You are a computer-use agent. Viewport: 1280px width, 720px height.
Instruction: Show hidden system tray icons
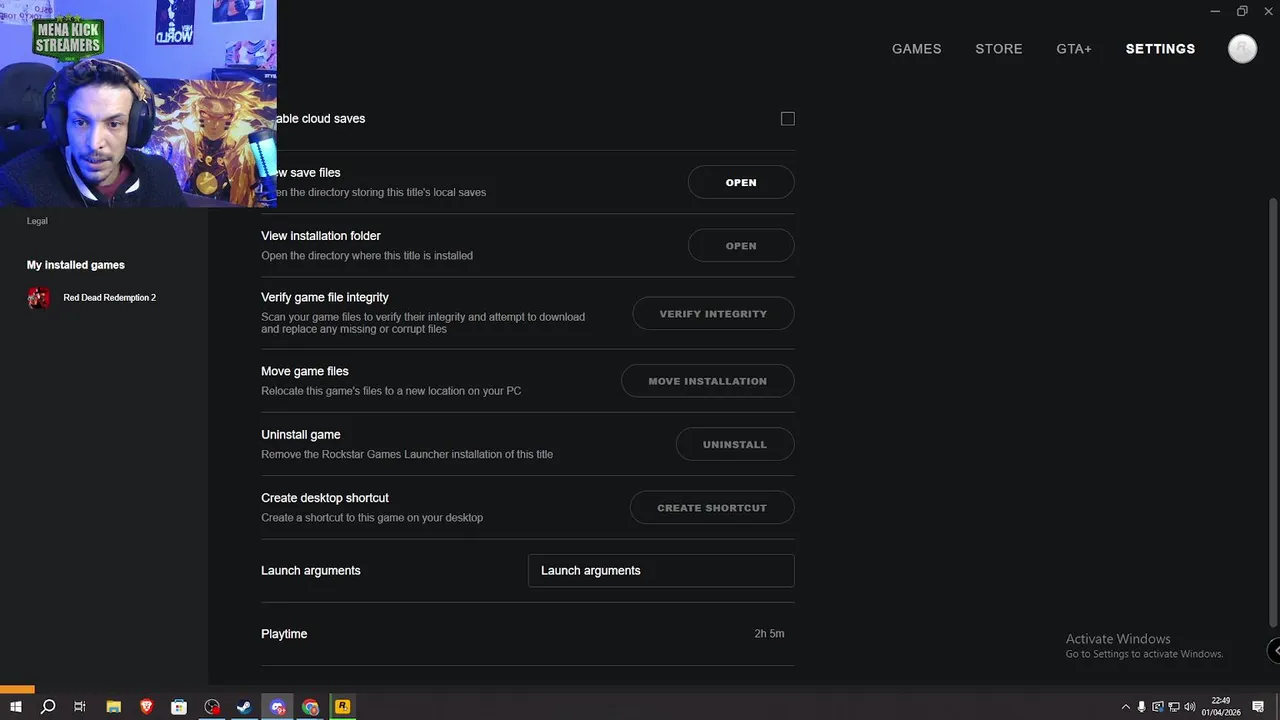click(1125, 707)
